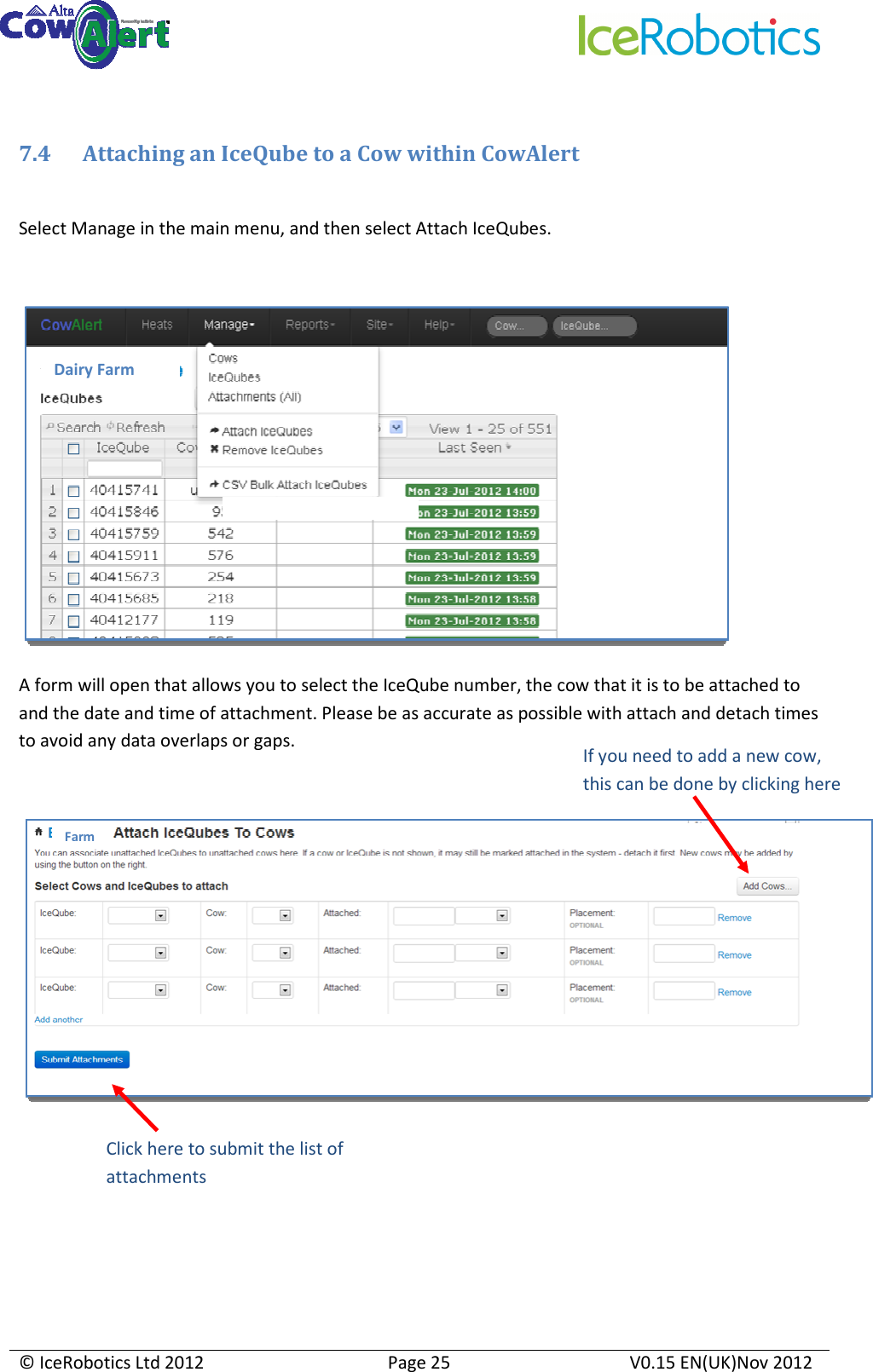The height and width of the screenshot is (1372, 873).
Task: Click cow number 576 cell
Action: point(221,555)
